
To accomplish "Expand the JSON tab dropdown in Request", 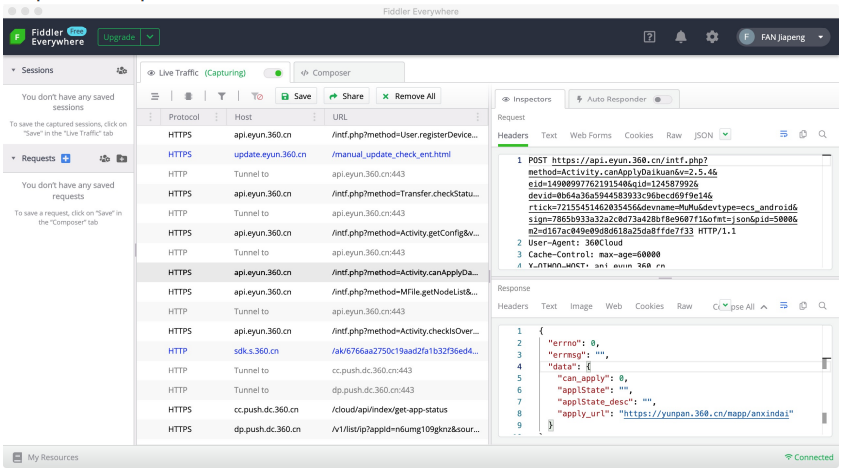I will click(725, 134).
